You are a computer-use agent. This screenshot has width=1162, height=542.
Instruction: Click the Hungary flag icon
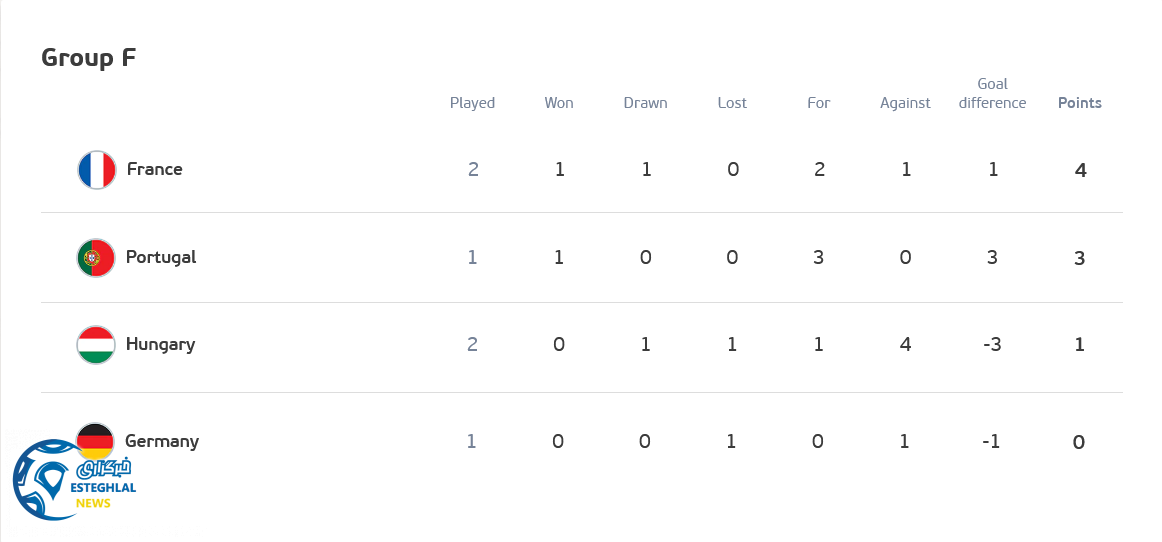[x=96, y=345]
